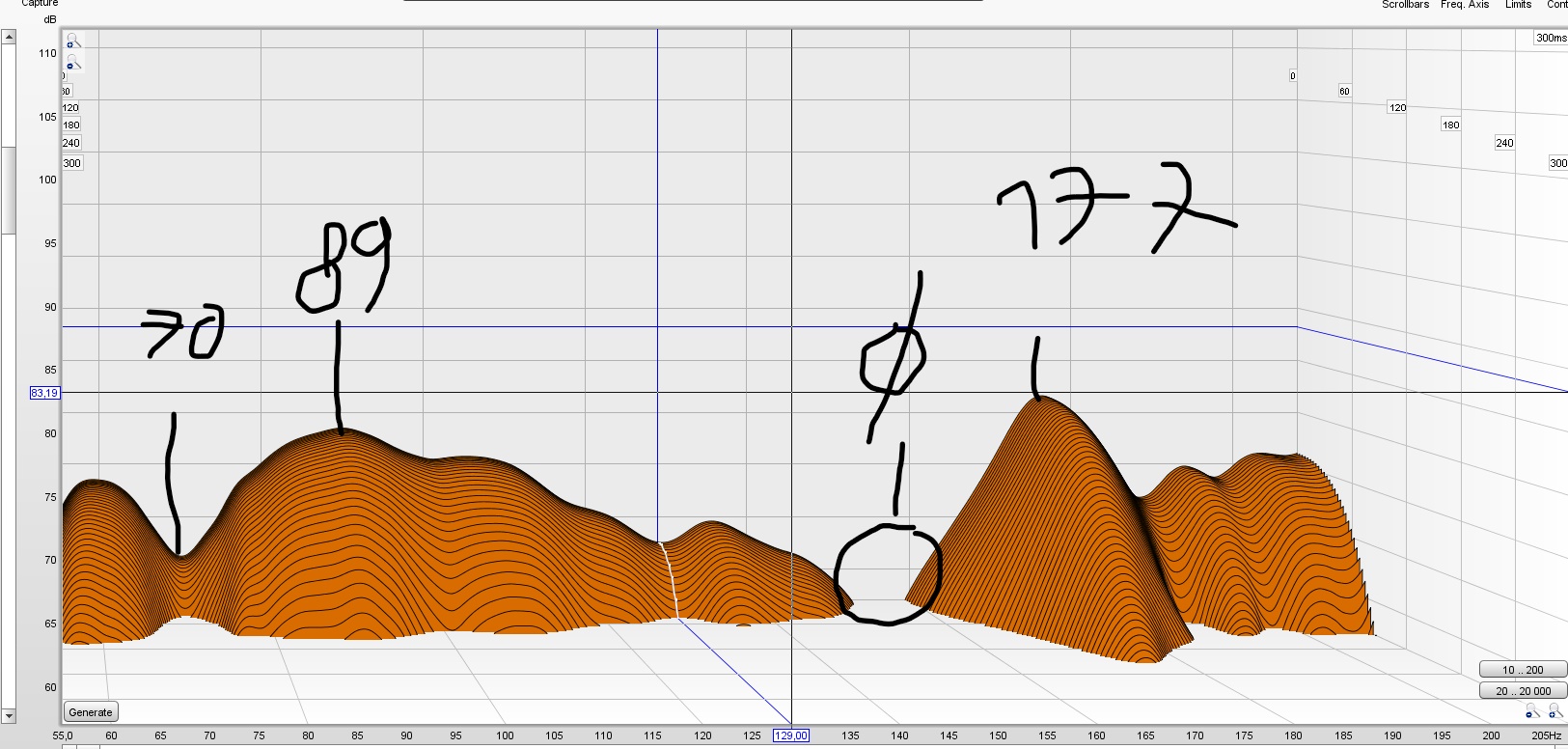Click the left-side 300 time slice label
Screen dimensions: 1568x749
click(x=72, y=163)
